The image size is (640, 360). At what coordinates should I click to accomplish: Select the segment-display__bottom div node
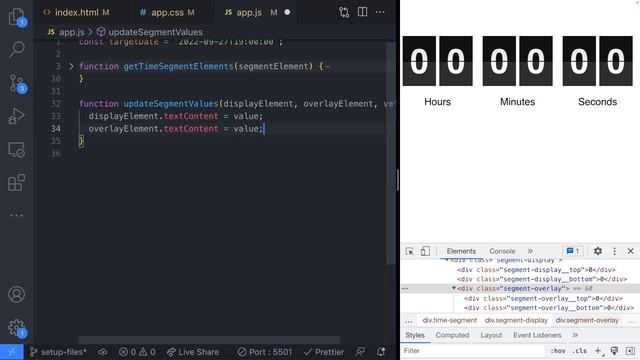542,279
